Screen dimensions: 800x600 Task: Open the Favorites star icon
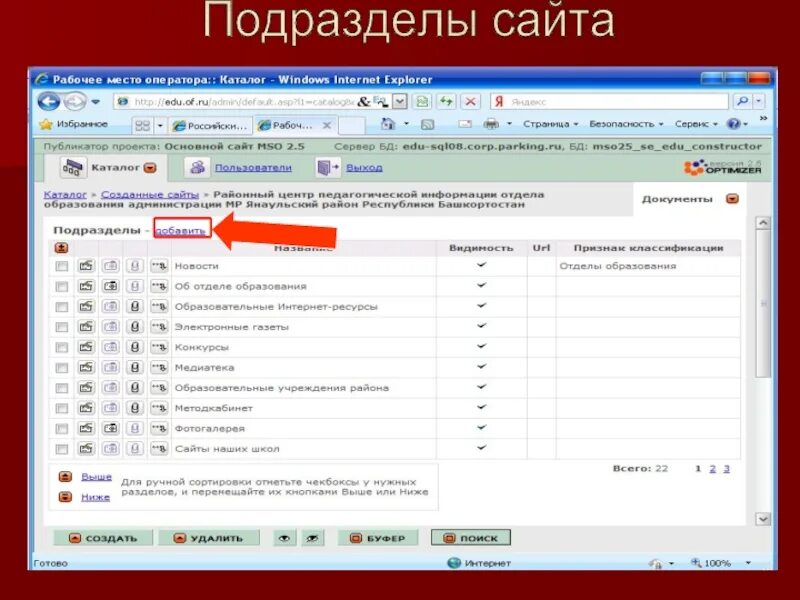pos(46,124)
